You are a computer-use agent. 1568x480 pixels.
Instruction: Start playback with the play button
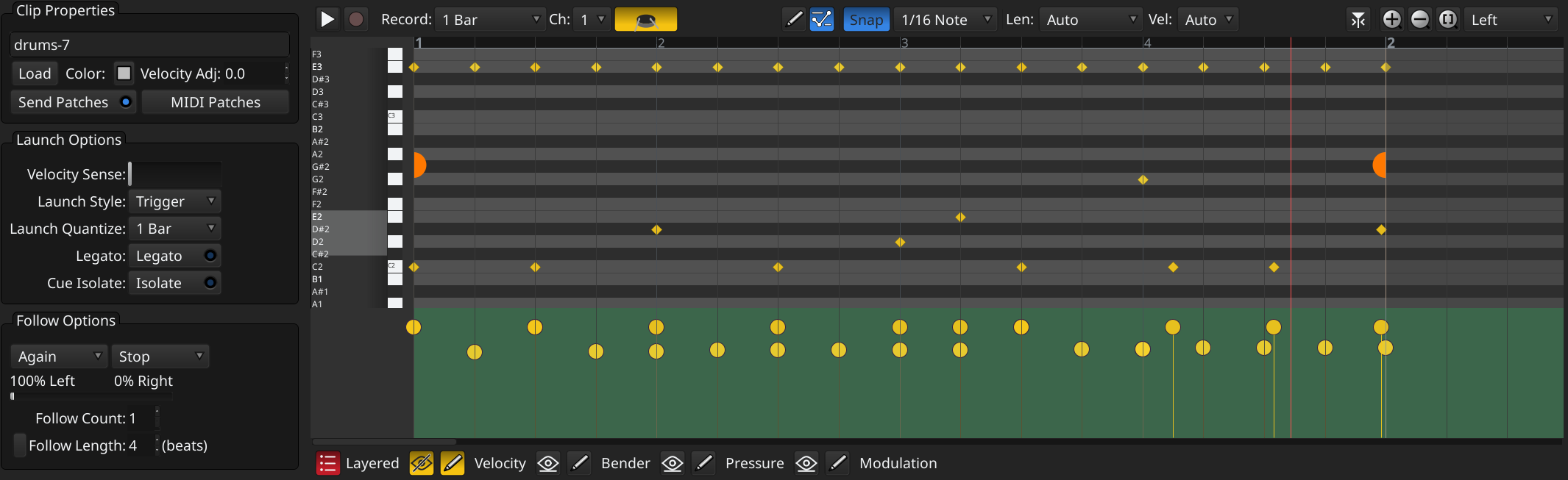point(327,19)
